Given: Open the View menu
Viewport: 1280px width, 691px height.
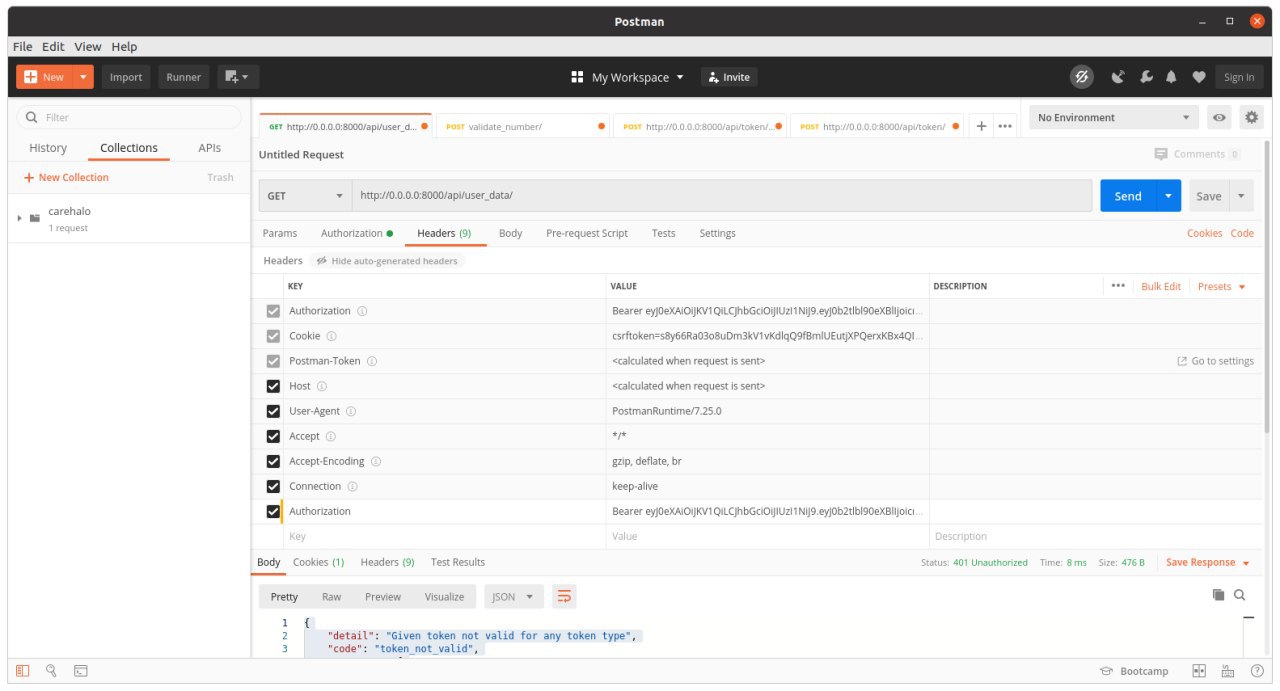Looking at the screenshot, I should 88,47.
